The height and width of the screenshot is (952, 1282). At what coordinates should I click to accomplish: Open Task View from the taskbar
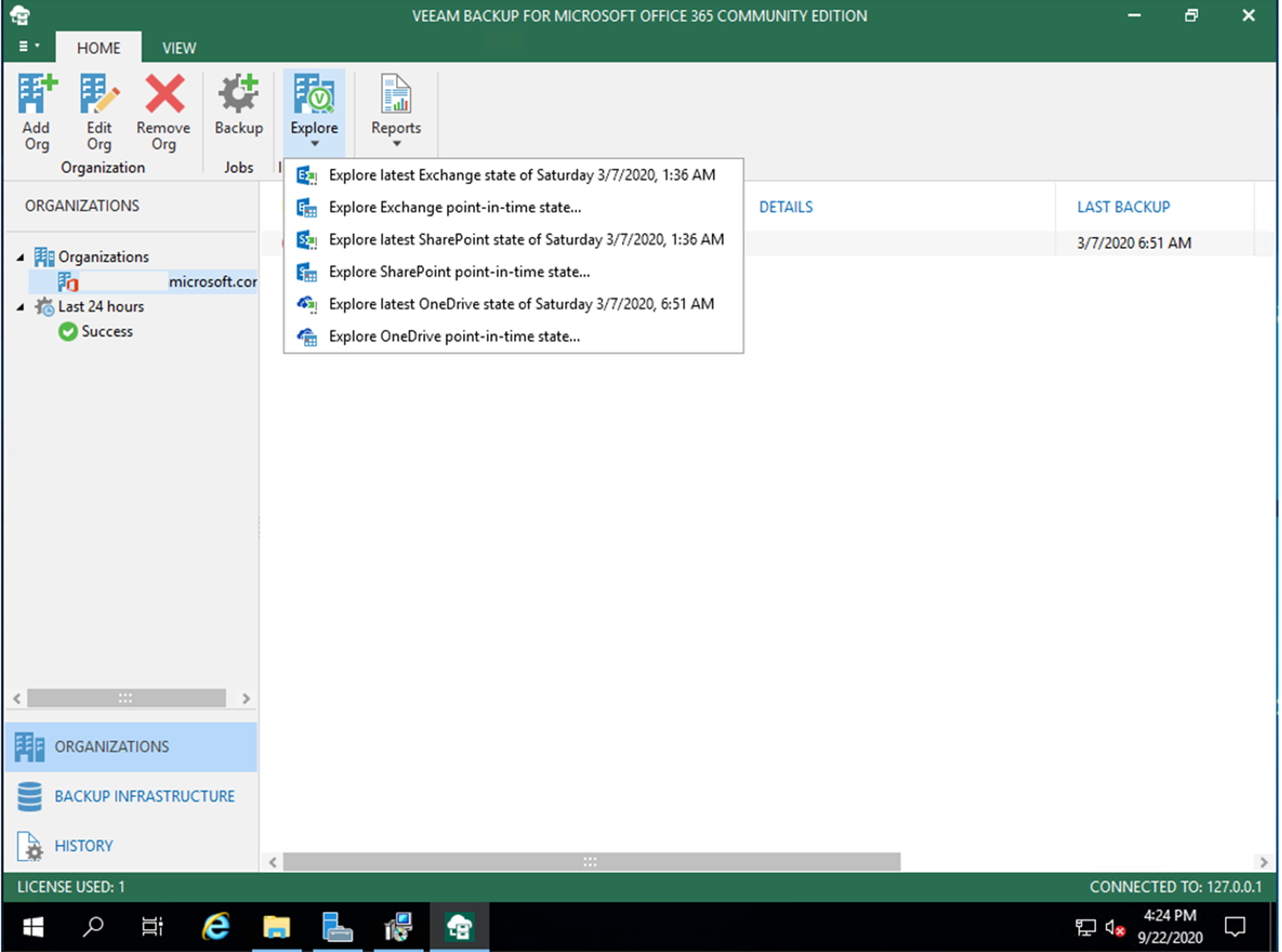click(152, 927)
